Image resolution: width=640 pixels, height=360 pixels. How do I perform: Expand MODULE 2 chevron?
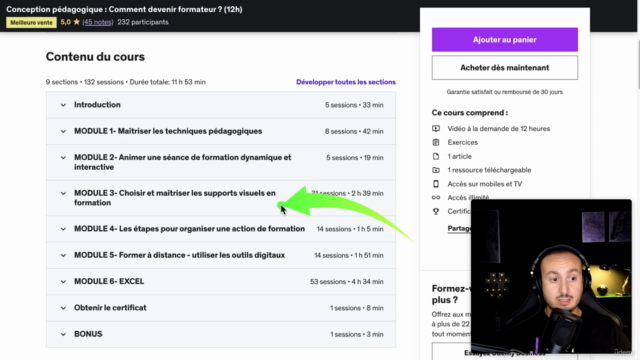pyautogui.click(x=63, y=158)
